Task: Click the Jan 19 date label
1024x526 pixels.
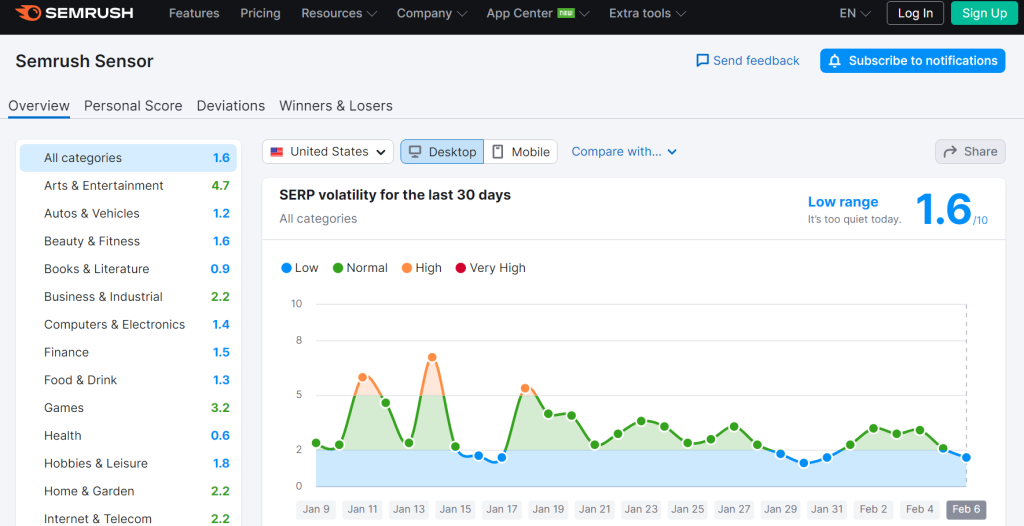Action: click(548, 509)
